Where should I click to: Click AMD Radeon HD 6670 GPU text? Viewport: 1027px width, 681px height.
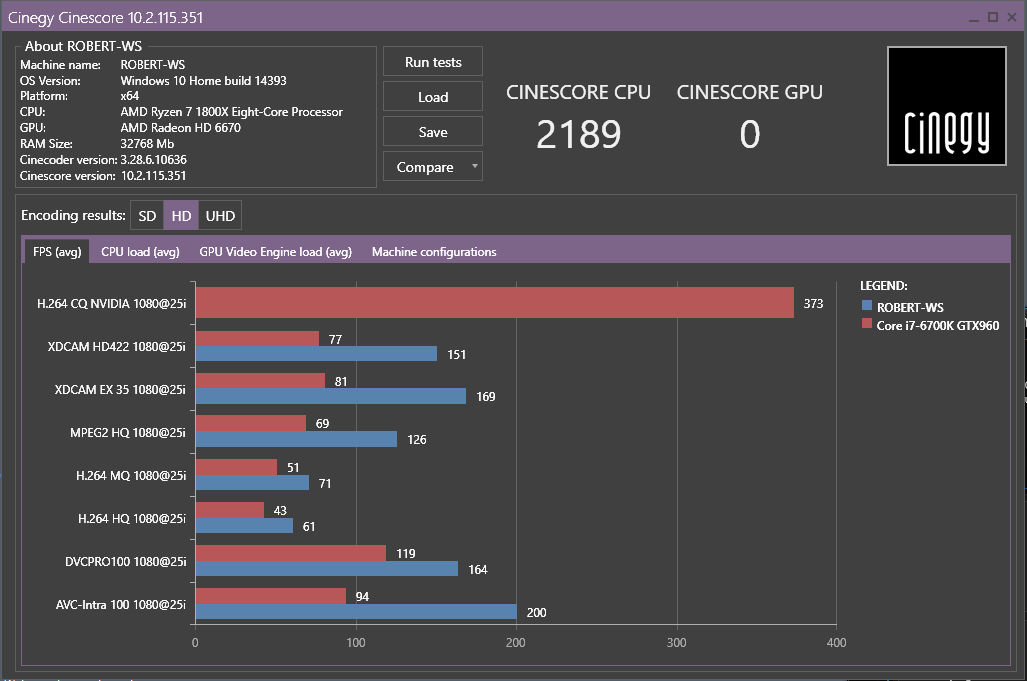[x=180, y=128]
